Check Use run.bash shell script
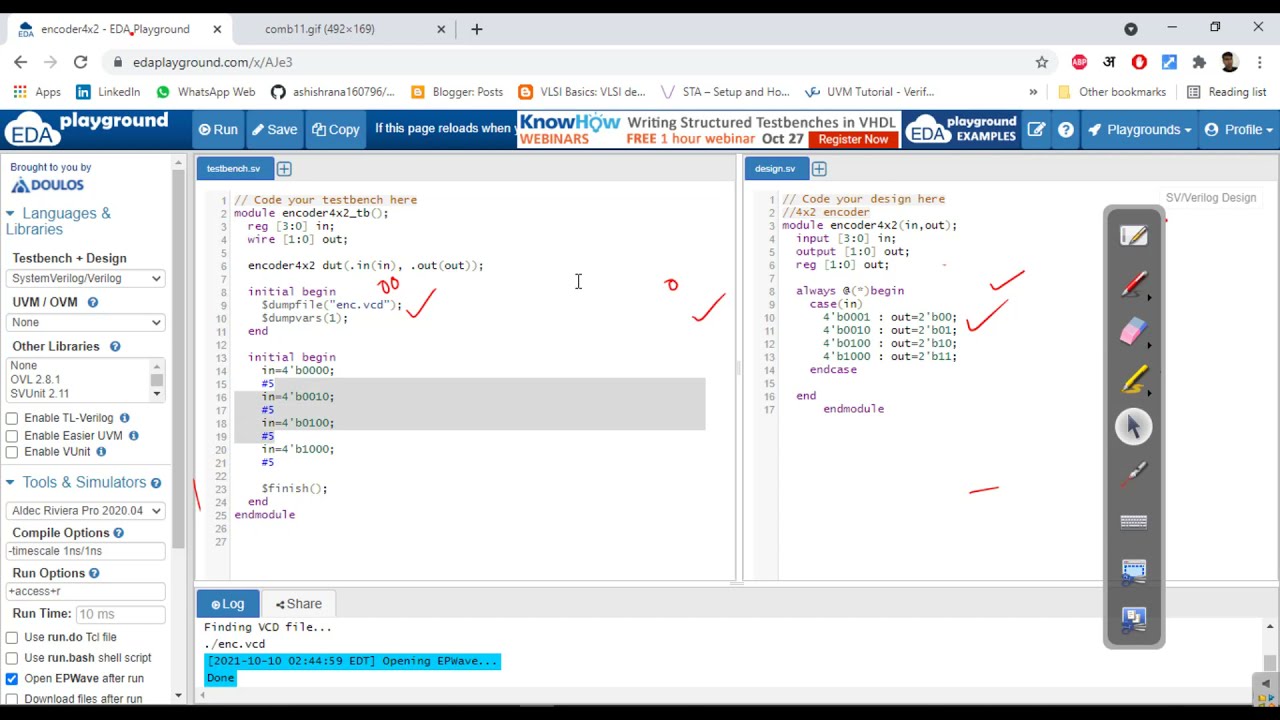Image resolution: width=1280 pixels, height=720 pixels. point(12,658)
